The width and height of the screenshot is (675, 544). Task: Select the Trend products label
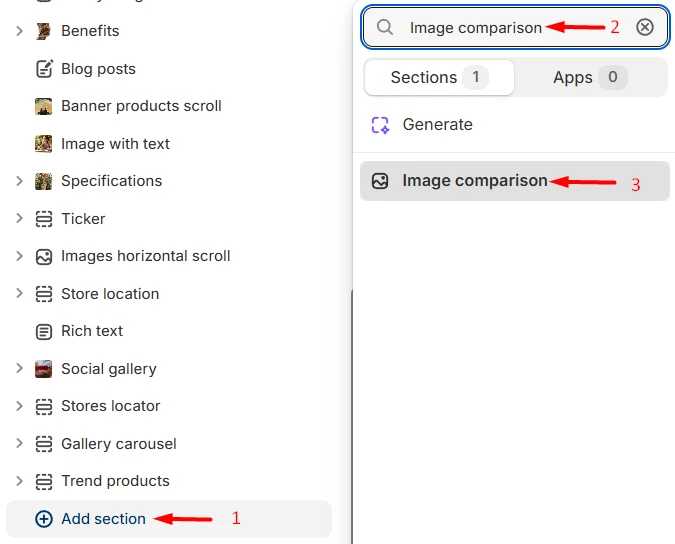tap(115, 481)
